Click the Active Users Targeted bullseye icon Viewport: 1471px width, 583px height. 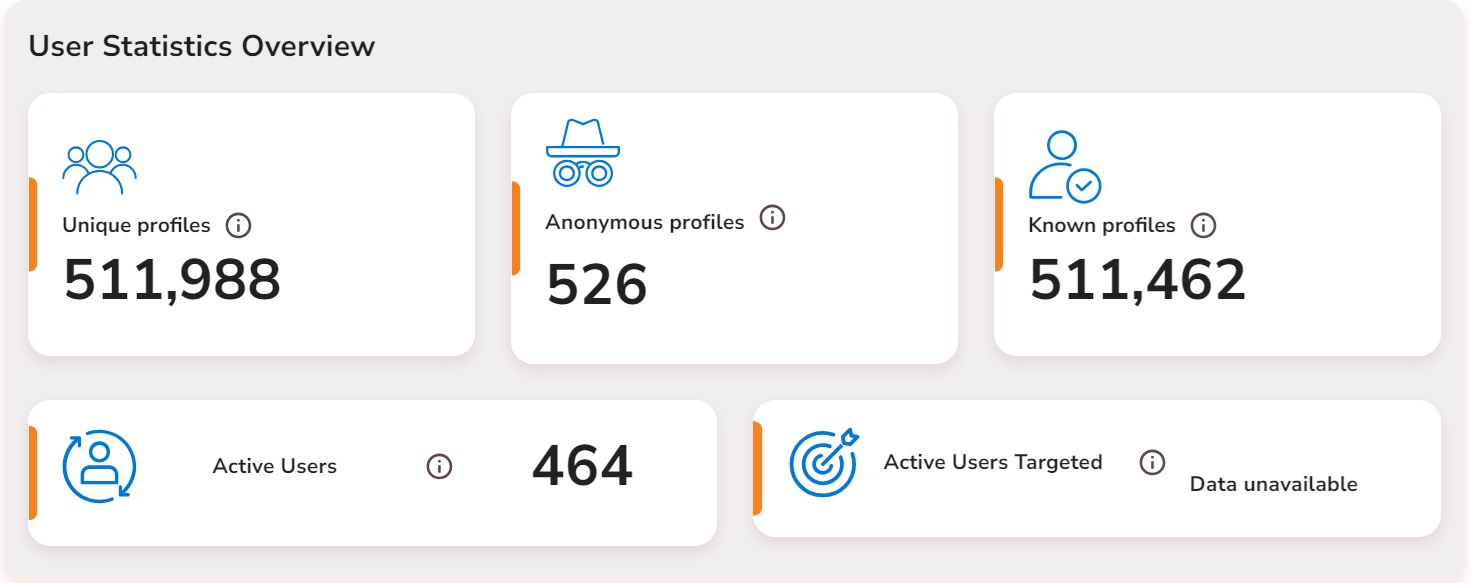824,463
